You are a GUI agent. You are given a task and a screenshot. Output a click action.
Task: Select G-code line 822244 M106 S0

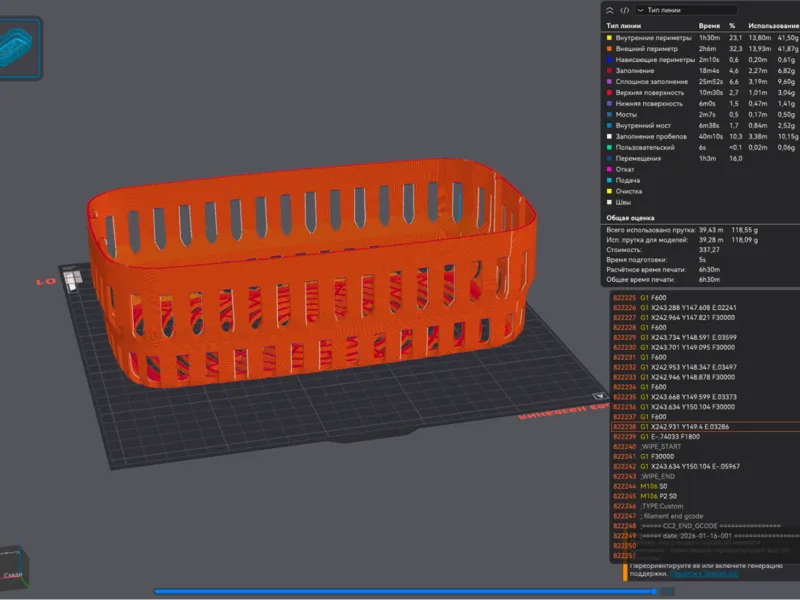(706, 487)
